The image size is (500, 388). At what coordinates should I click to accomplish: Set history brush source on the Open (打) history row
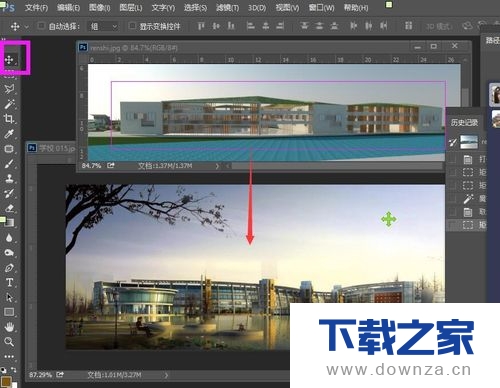452,159
